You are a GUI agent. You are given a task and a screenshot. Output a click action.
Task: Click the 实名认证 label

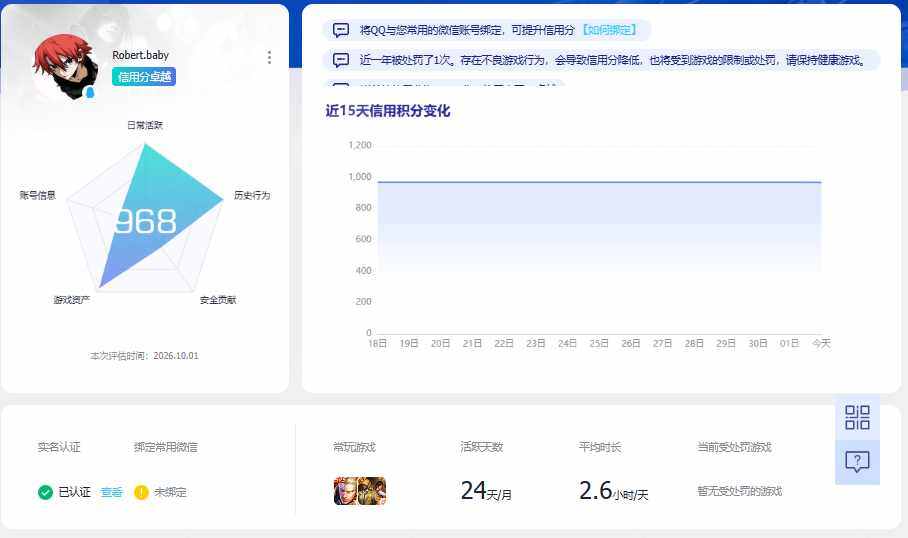pos(59,447)
